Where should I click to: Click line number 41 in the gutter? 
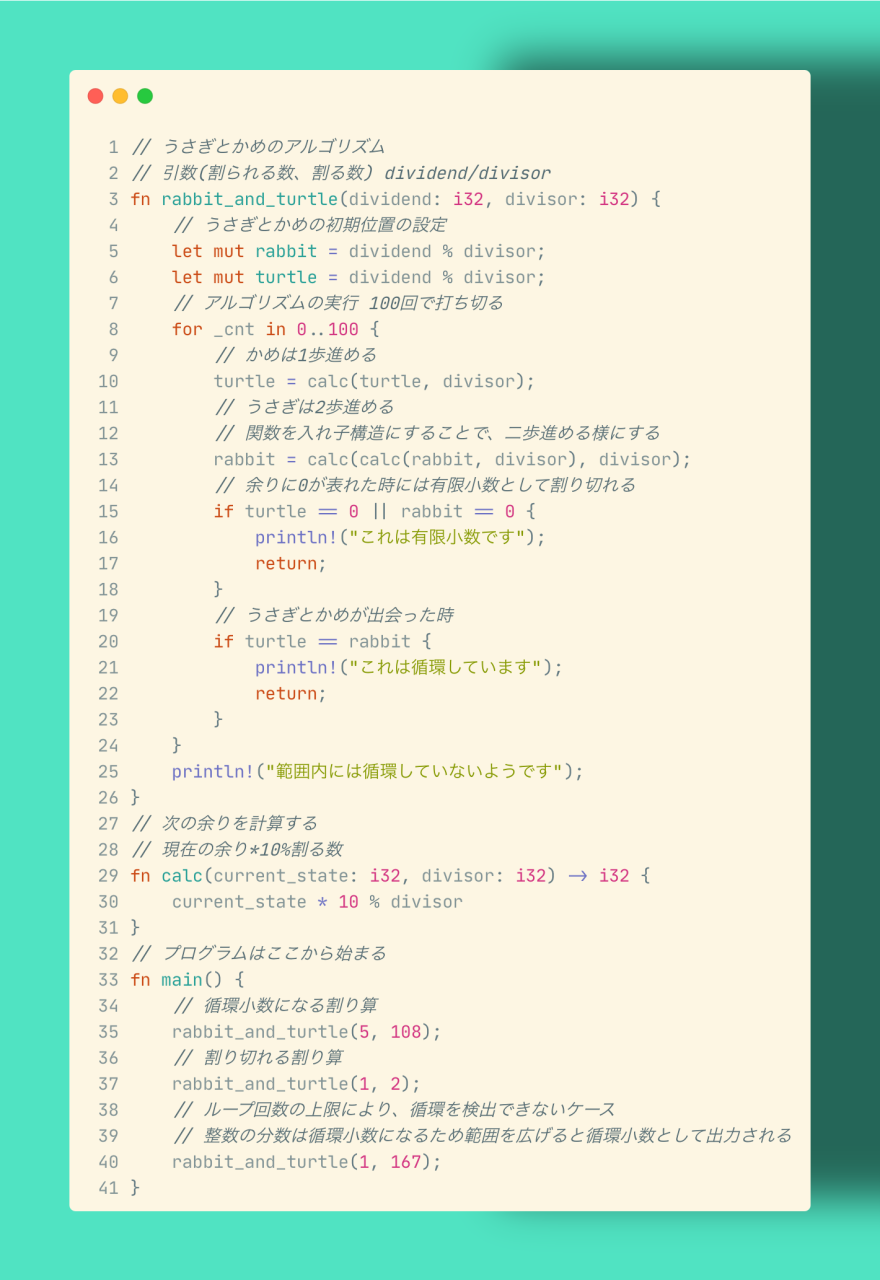coord(108,1187)
